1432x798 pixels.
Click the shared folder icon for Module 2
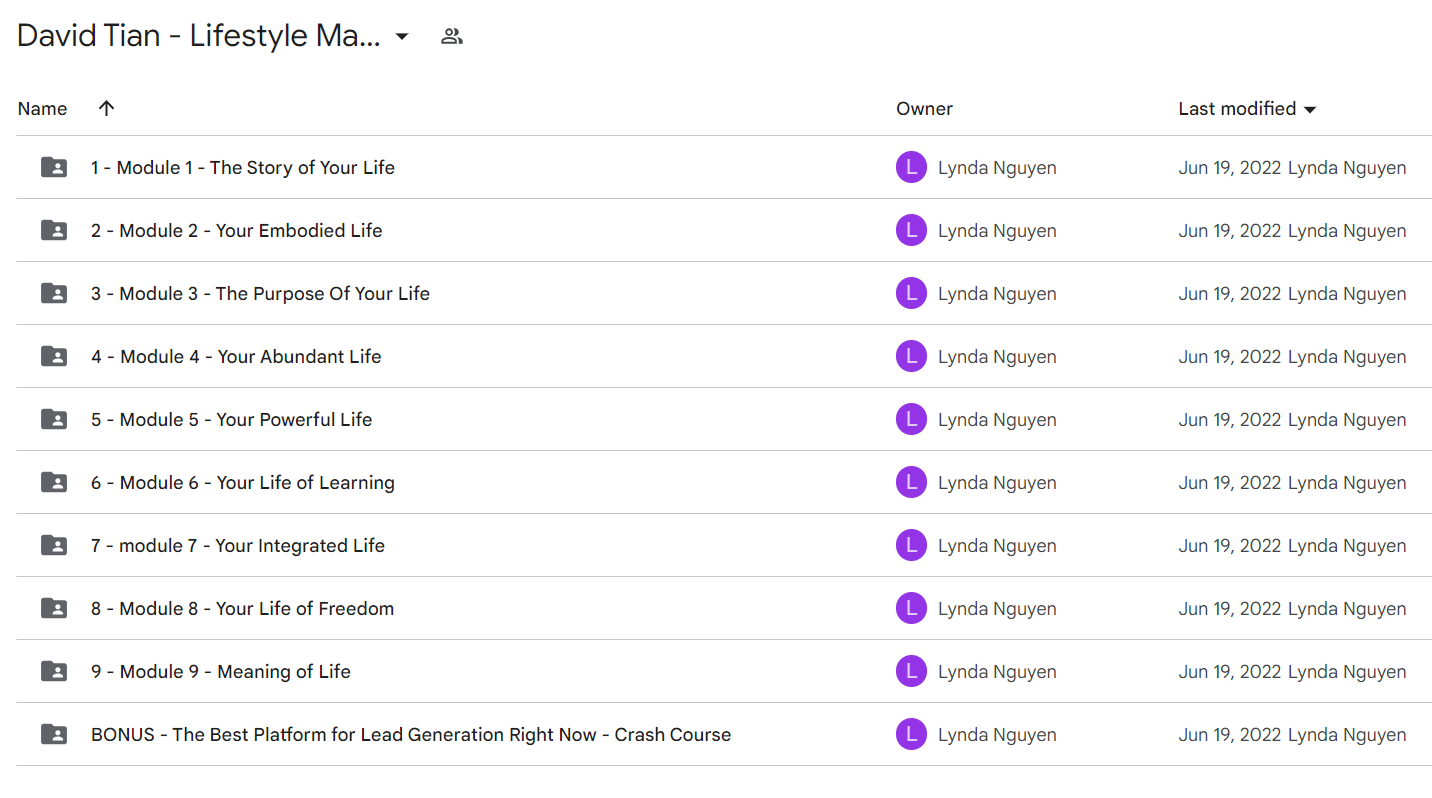[x=54, y=230]
